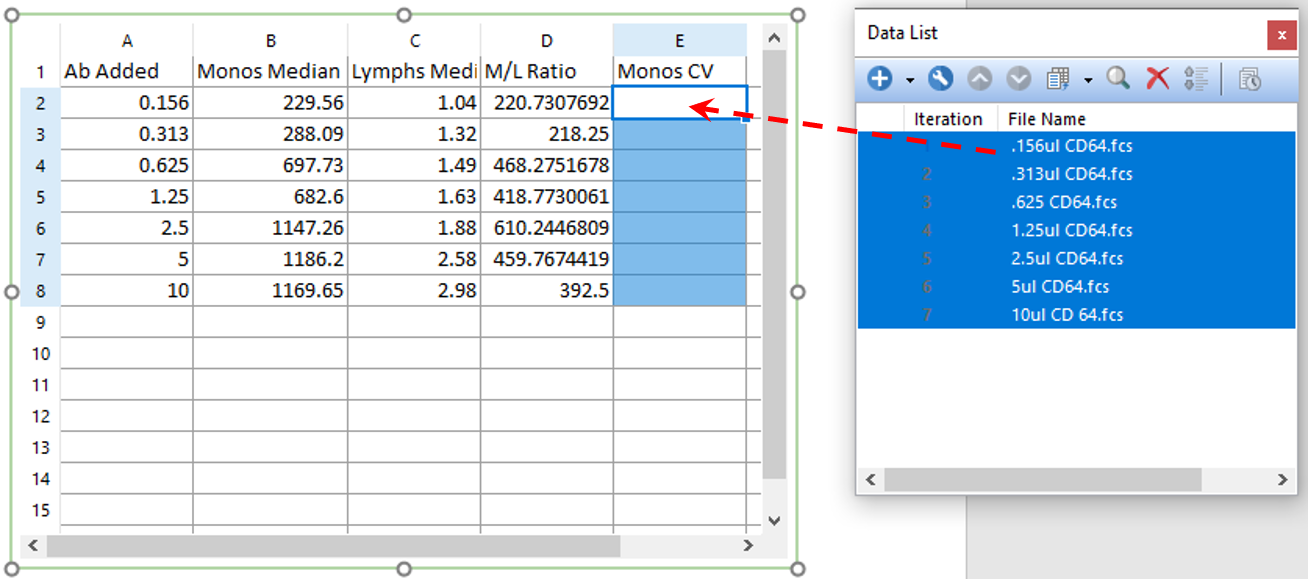Click cell with value 1169.65
This screenshot has height=579, width=1308.
(271, 290)
